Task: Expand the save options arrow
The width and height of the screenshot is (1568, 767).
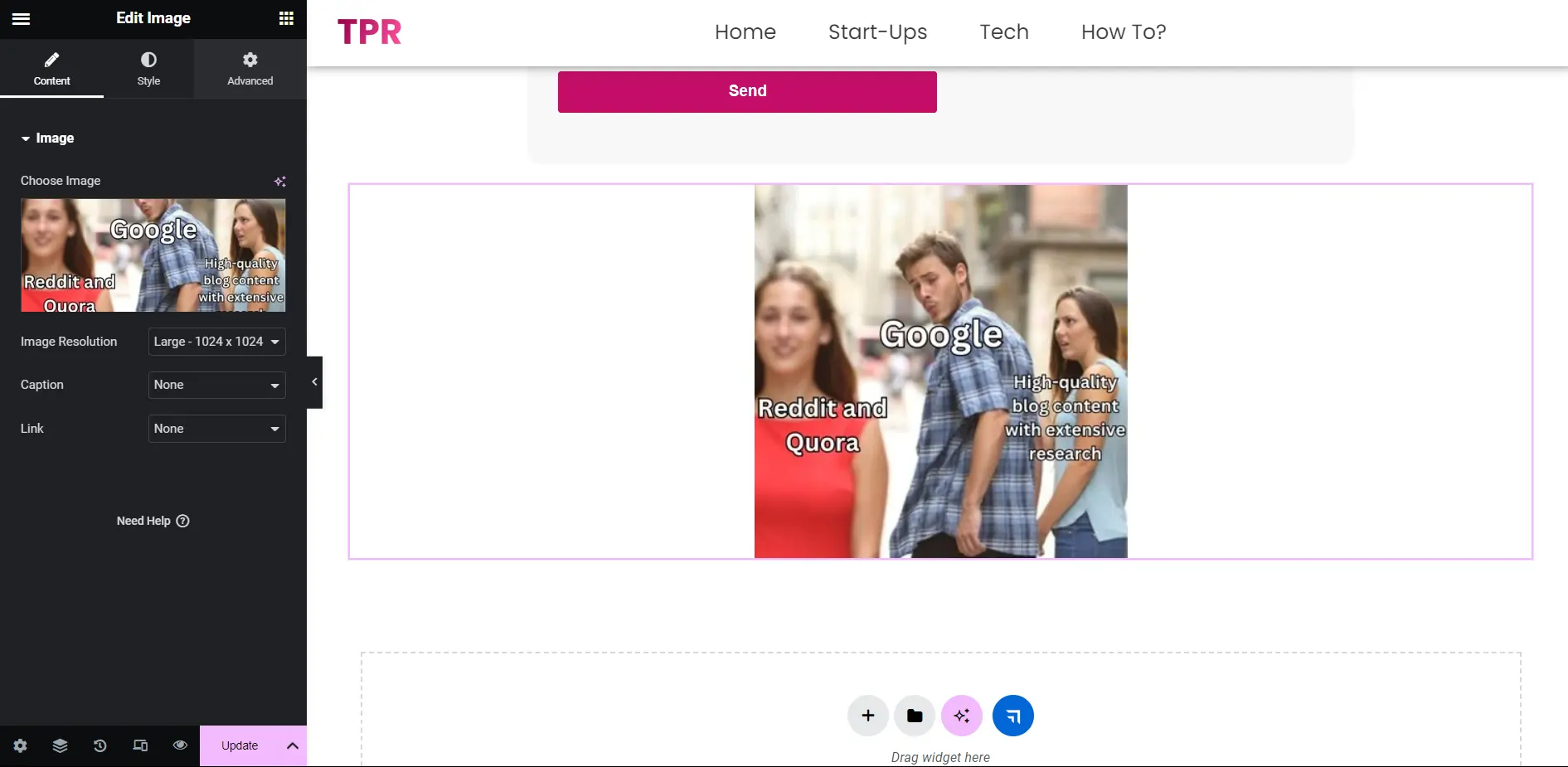Action: click(293, 745)
